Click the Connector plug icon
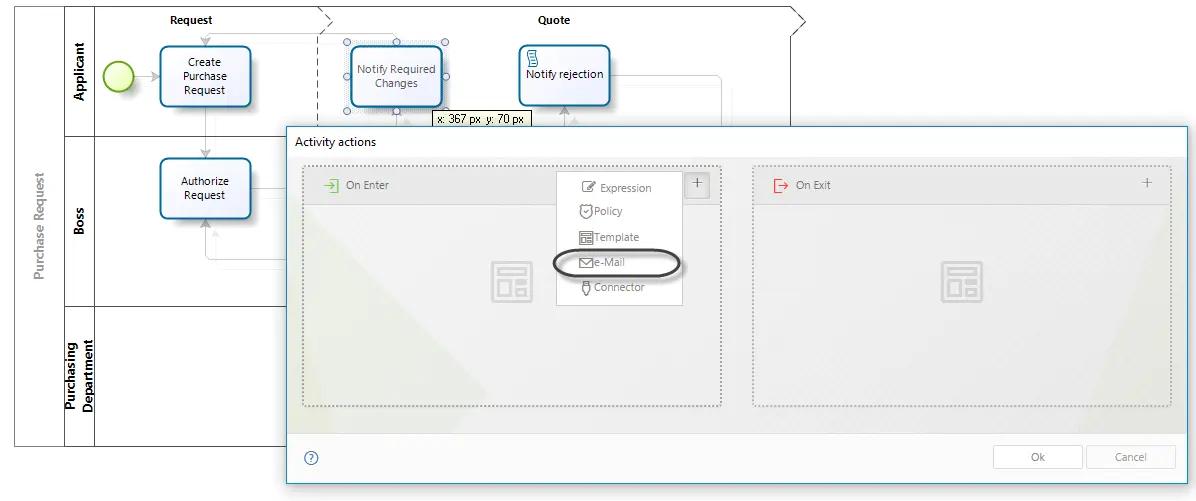Screen dimensions: 1196x501 (x=586, y=287)
